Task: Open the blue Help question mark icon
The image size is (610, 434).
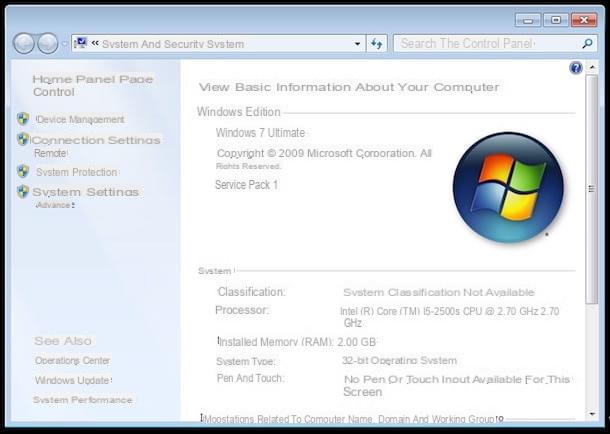Action: (576, 68)
